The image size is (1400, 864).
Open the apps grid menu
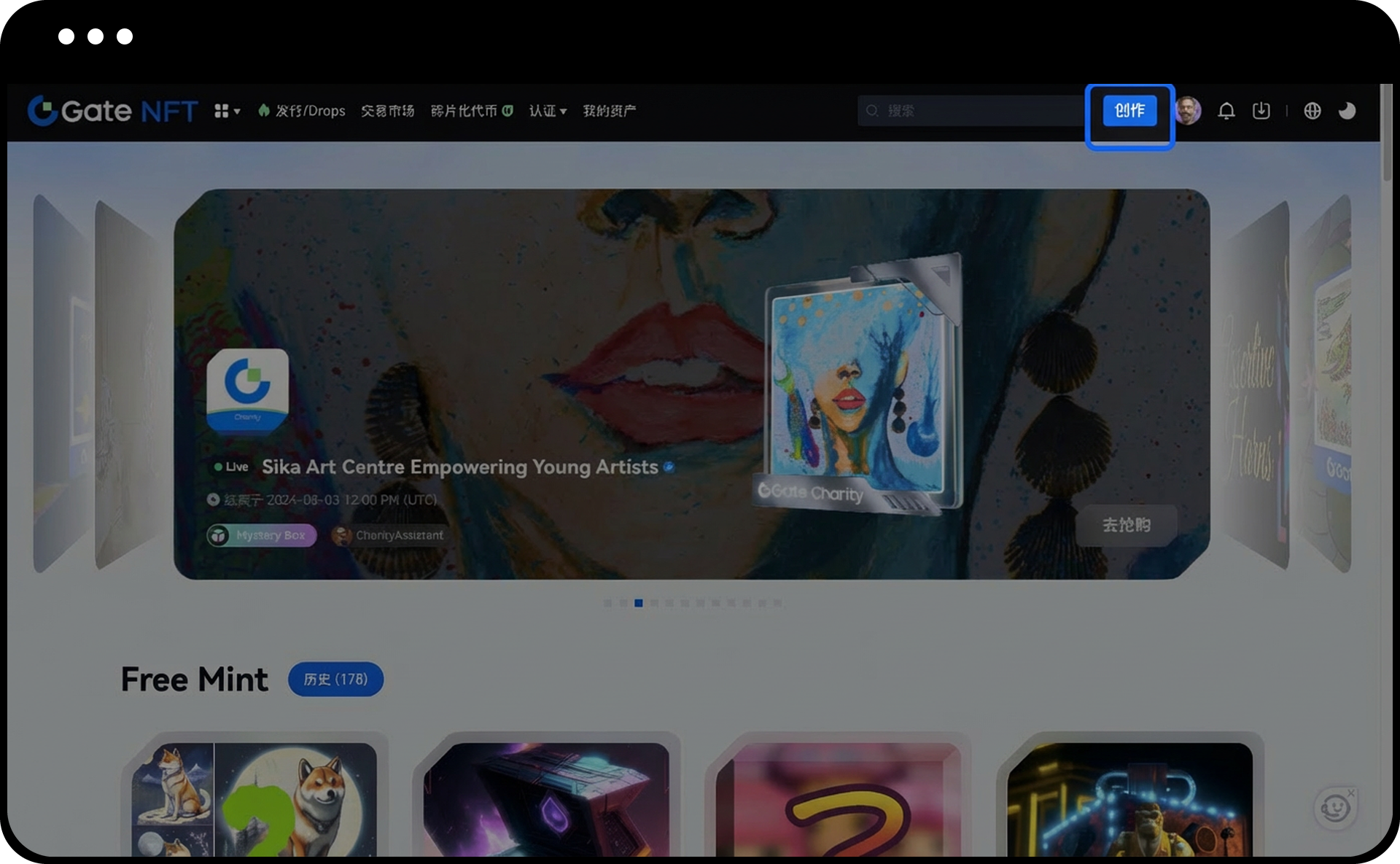pos(226,111)
